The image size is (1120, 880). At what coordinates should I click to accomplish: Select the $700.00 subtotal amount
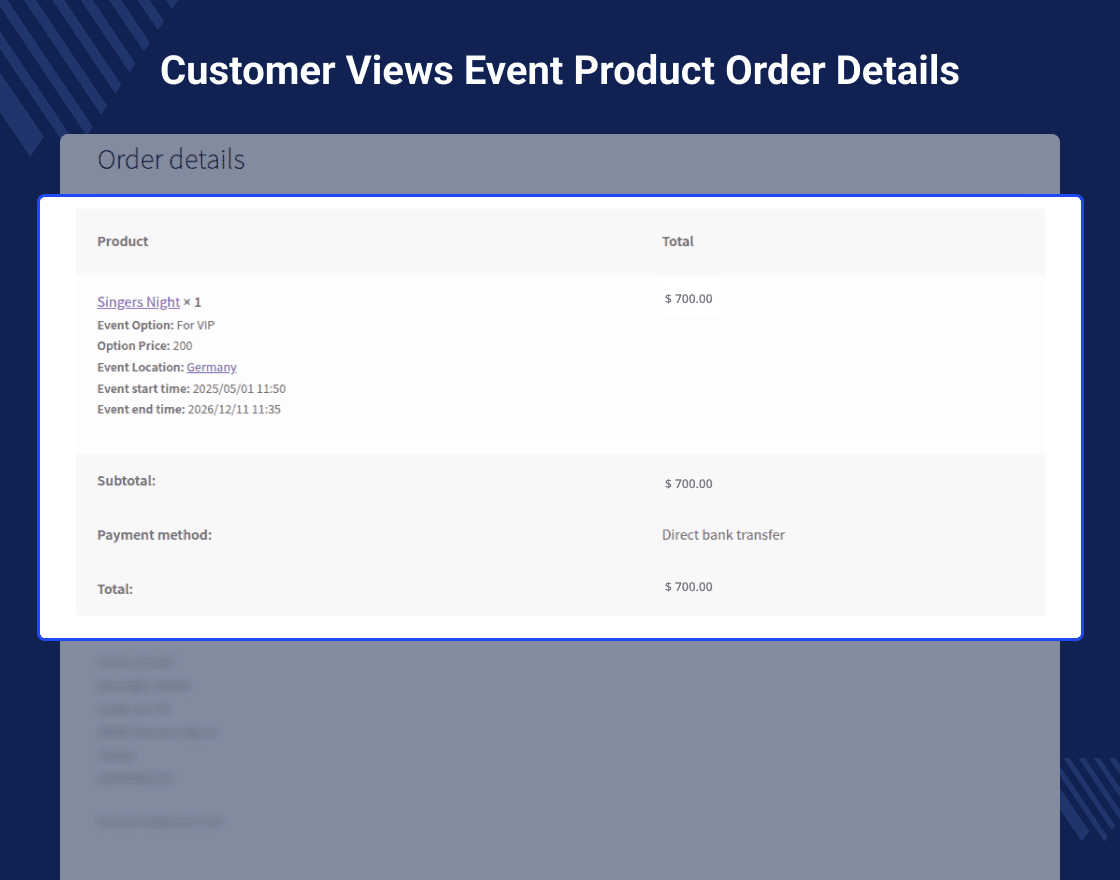click(x=688, y=483)
